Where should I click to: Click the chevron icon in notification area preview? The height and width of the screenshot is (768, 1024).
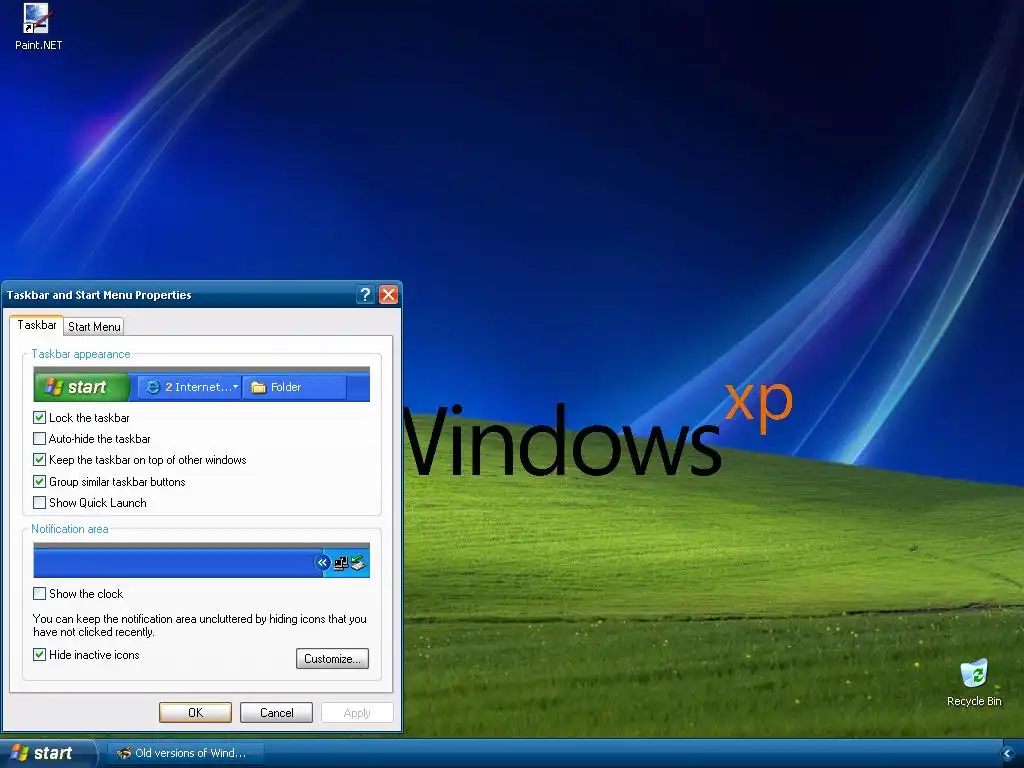coord(322,562)
